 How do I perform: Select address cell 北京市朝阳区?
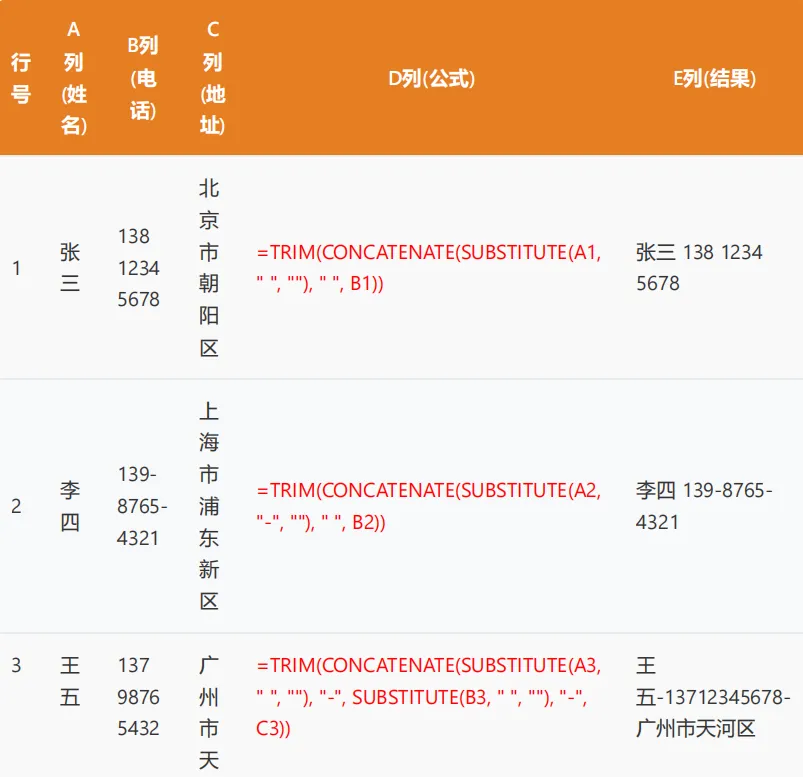pos(209,267)
